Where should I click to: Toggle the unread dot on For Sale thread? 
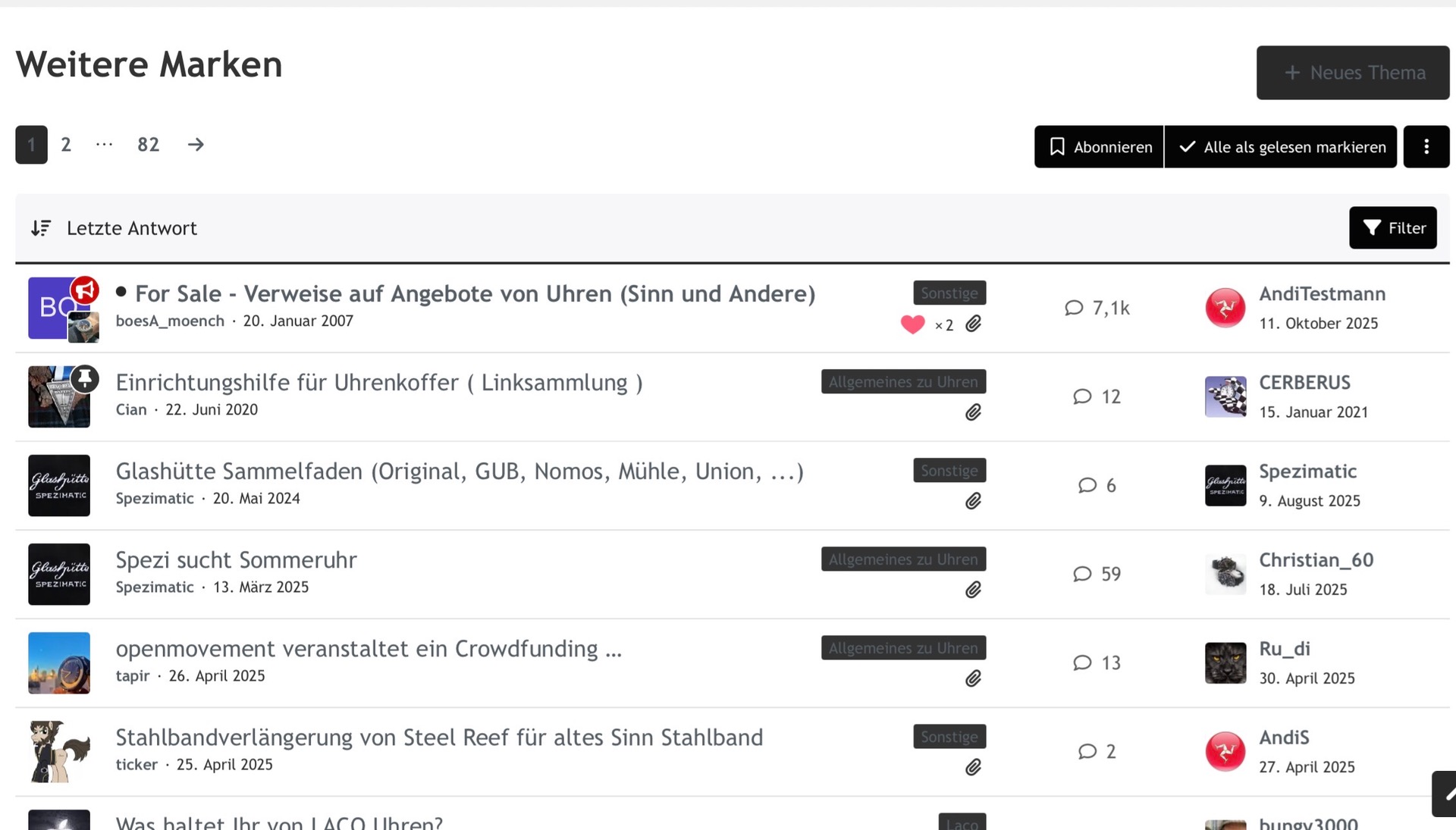pyautogui.click(x=121, y=292)
